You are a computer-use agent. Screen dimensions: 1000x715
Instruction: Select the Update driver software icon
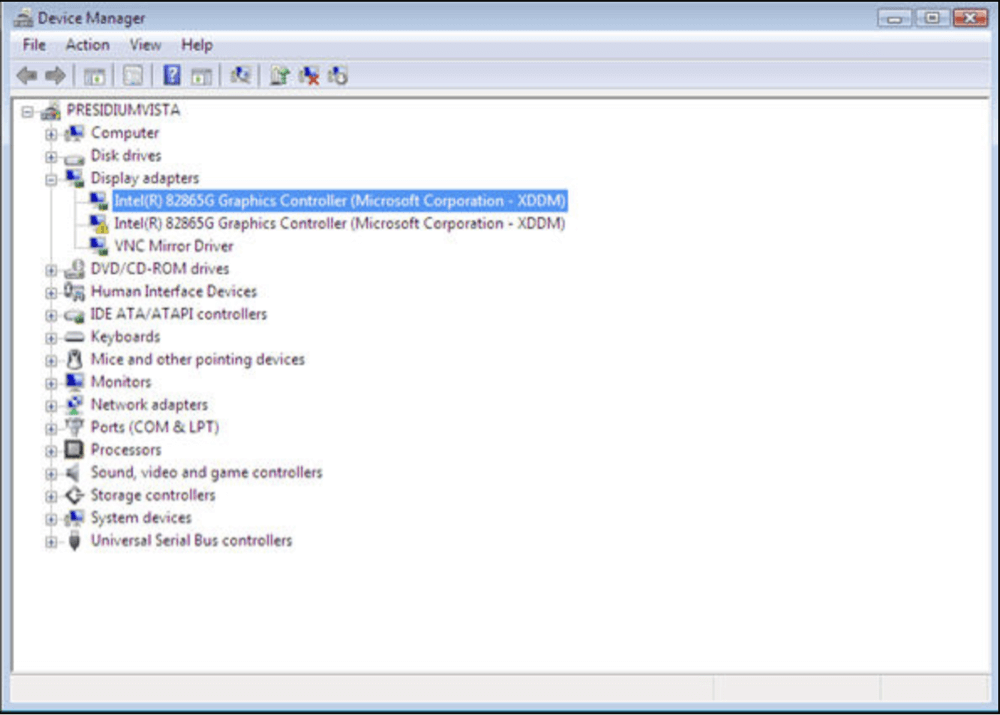pos(281,76)
